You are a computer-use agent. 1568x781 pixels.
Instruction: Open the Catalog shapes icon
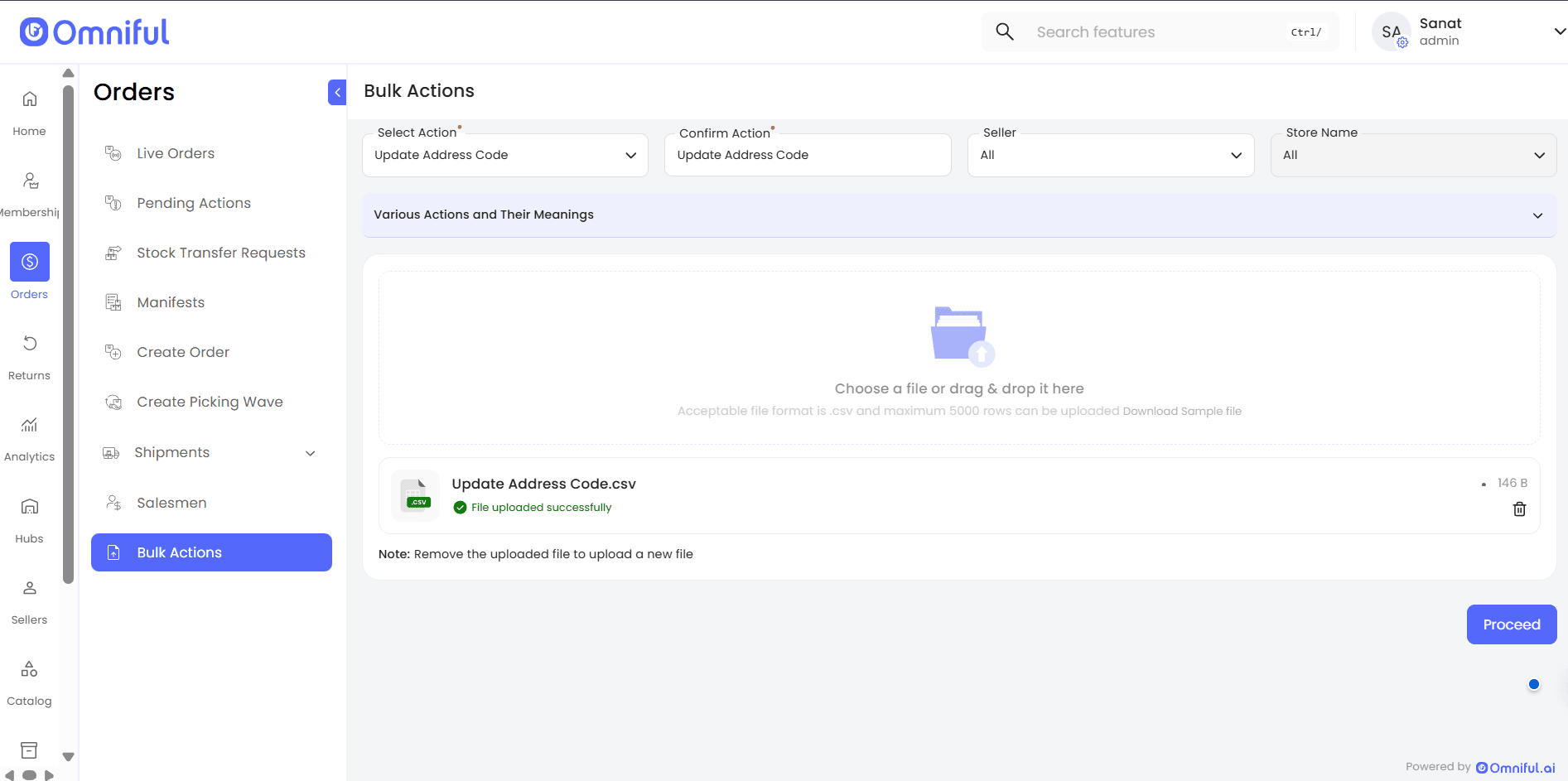click(30, 669)
